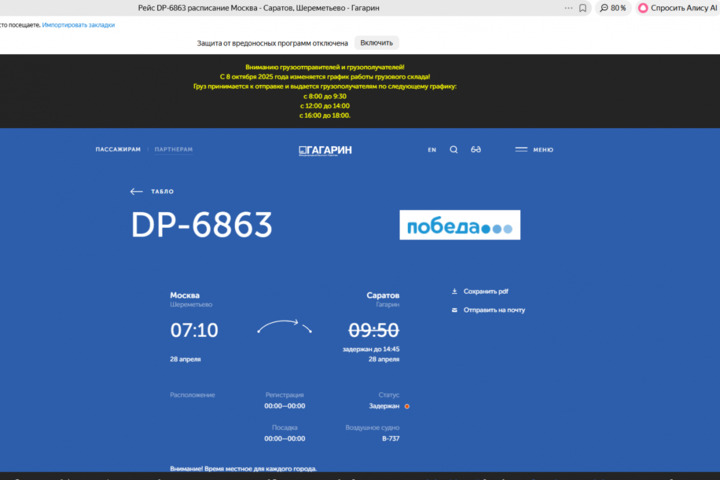Click the glasses accessibility icon
This screenshot has width=720, height=480.
click(x=476, y=150)
